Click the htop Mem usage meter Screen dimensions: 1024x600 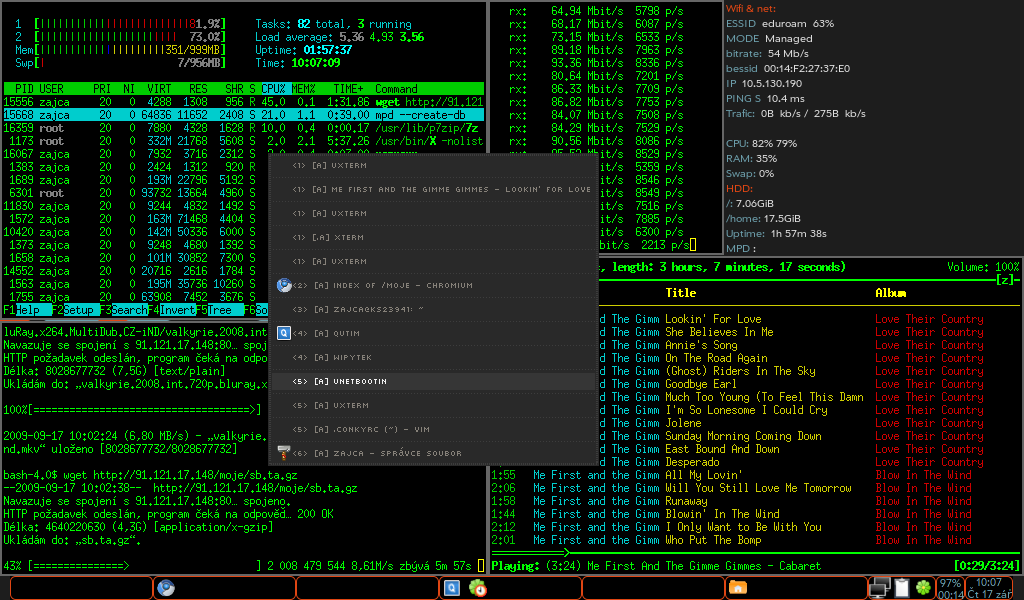click(x=120, y=50)
